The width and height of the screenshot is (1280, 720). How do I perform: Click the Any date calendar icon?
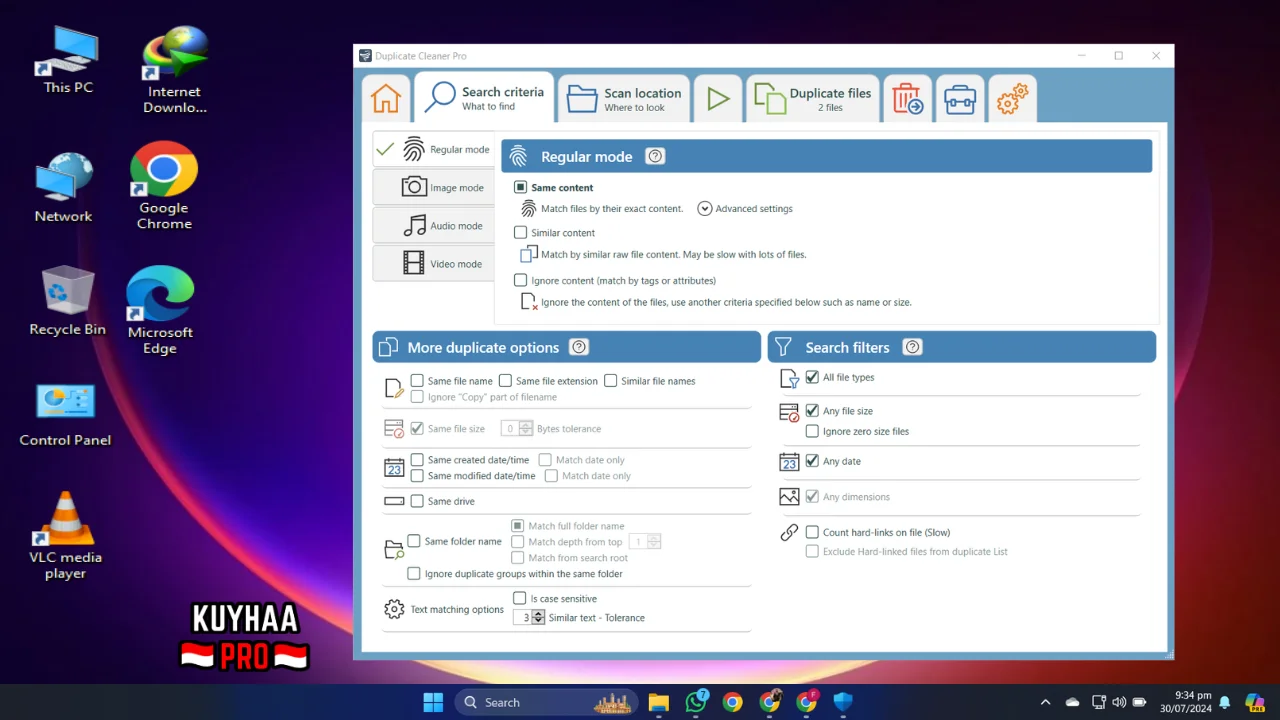(789, 462)
